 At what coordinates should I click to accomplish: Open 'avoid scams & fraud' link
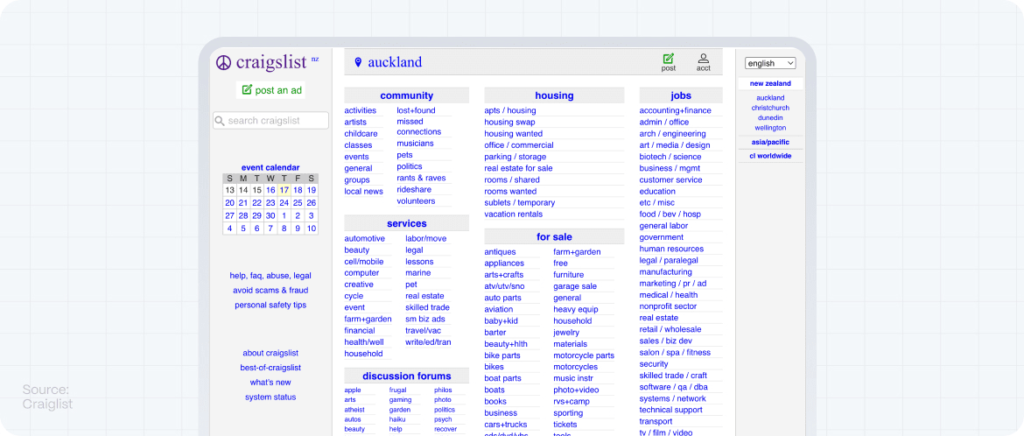(x=270, y=290)
